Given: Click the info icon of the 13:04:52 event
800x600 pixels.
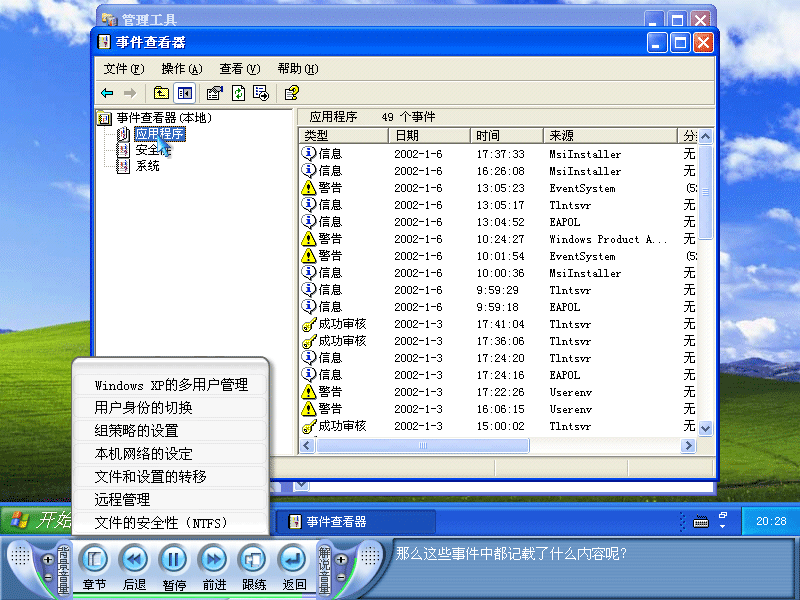Looking at the screenshot, I should [x=309, y=221].
